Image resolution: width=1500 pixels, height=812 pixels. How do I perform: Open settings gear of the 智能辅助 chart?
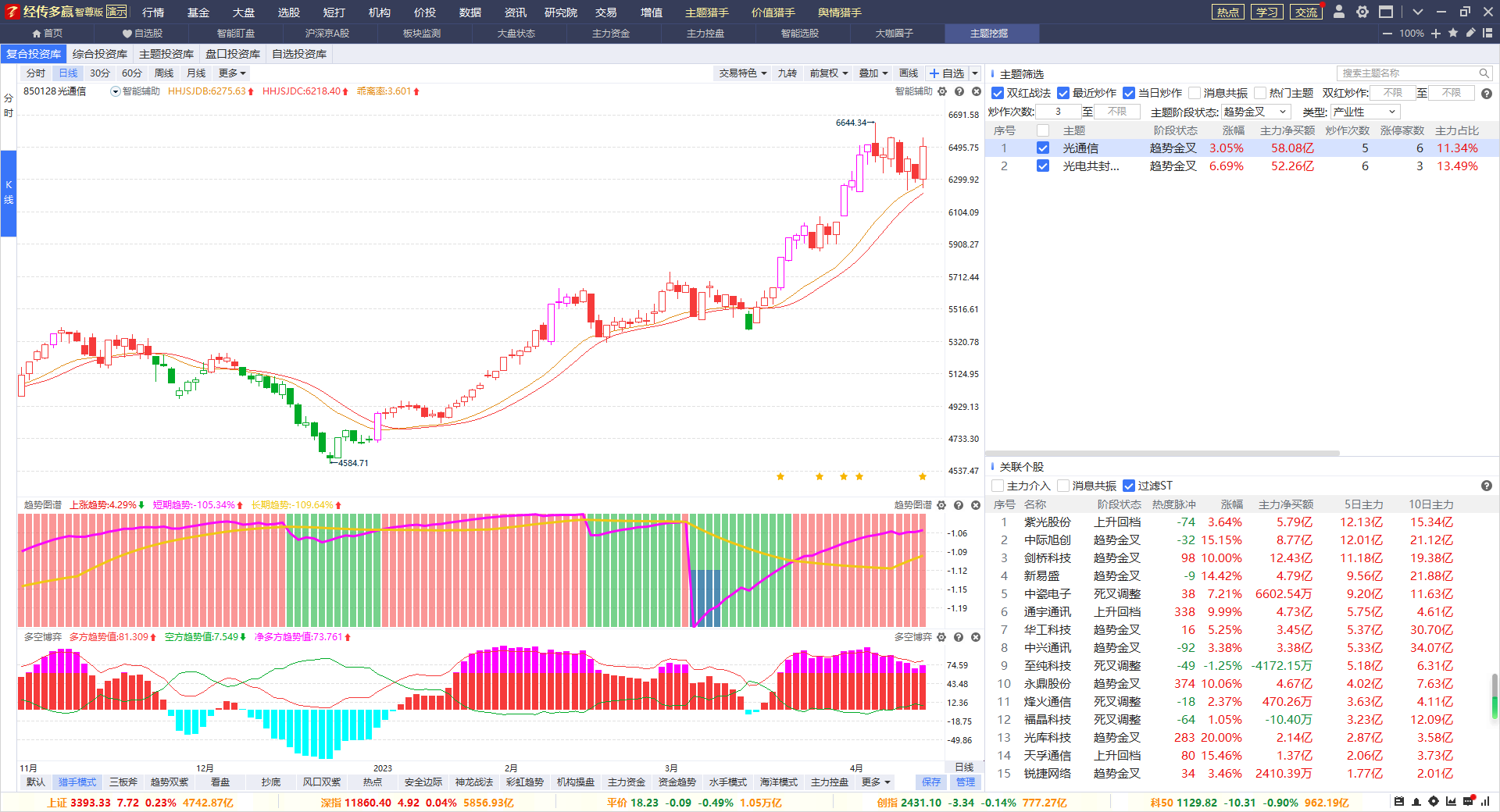point(942,91)
